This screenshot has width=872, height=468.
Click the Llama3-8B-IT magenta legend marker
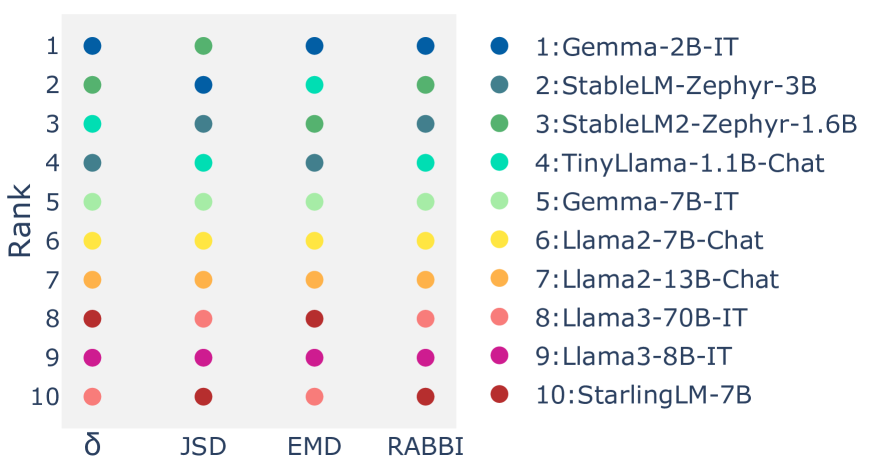click(x=499, y=355)
